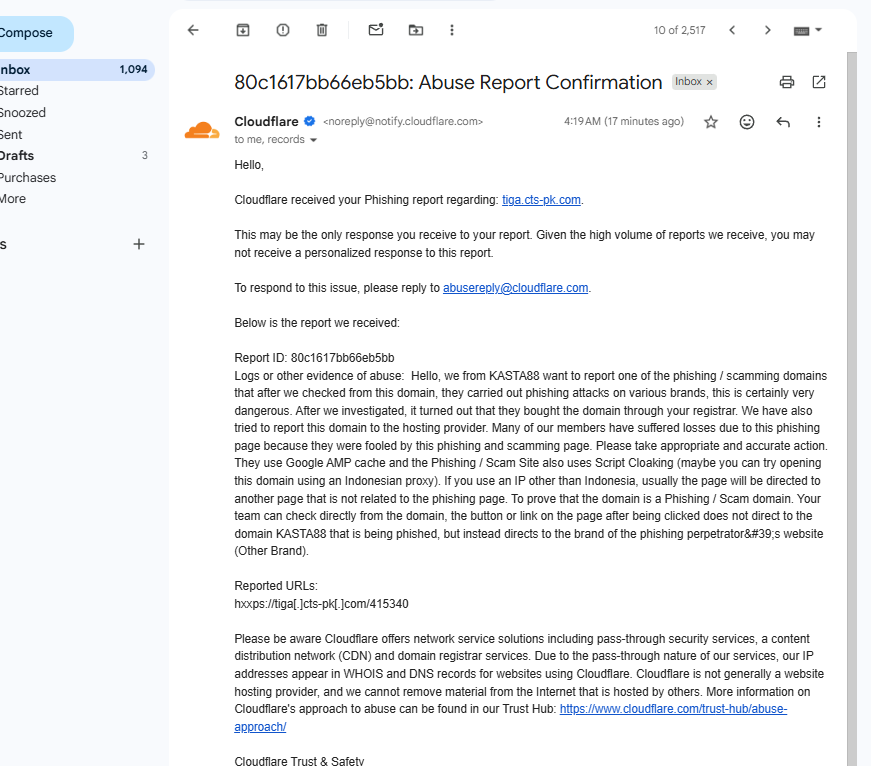Click the abusereply@cloudflare.com link
Screen dimensions: 871x766
pyautogui.click(x=515, y=288)
